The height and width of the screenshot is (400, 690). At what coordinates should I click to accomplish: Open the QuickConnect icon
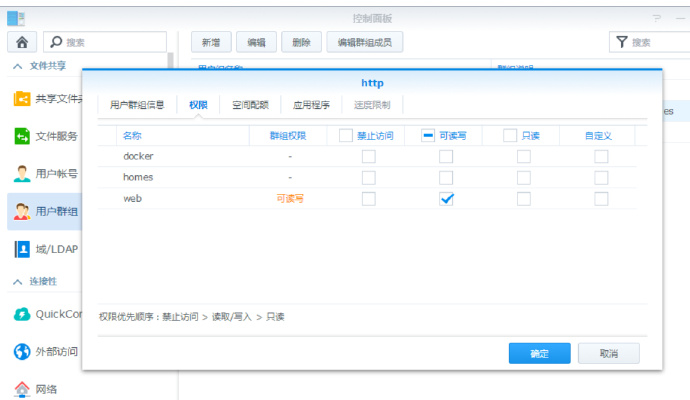click(22, 314)
